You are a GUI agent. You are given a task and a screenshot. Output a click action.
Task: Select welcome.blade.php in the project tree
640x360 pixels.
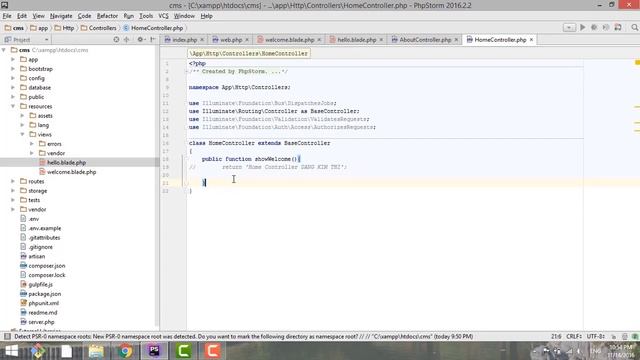tap(71, 172)
